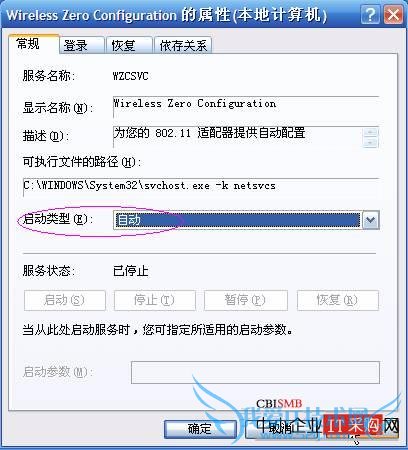Click the 停止(T) button
The width and height of the screenshot is (408, 450).
(155, 300)
